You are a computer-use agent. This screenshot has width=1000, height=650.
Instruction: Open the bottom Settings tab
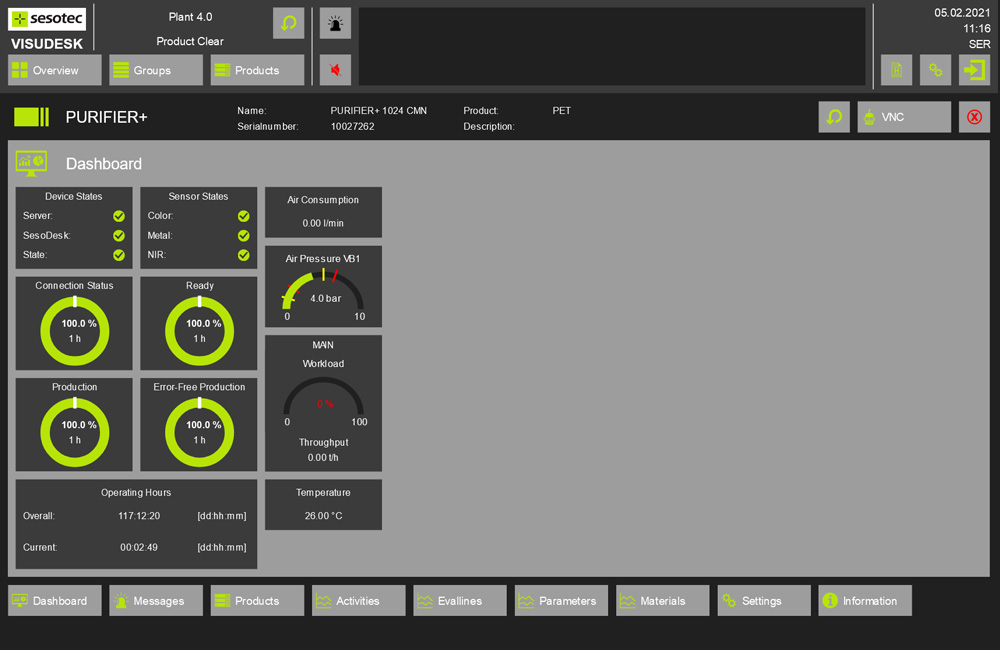click(x=764, y=600)
